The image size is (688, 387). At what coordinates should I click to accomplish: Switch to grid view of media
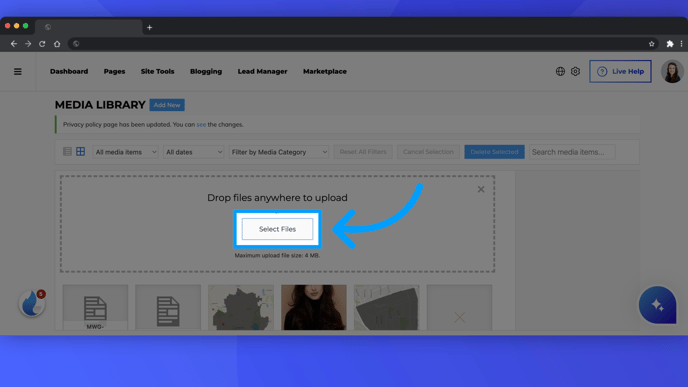80,152
